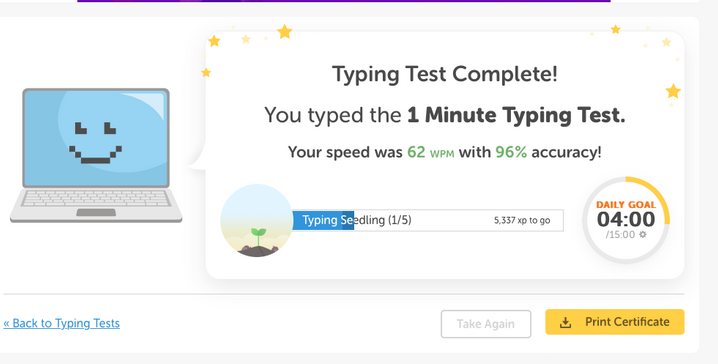This screenshot has height=364, width=718.
Task: Click the seedling plant badge icon
Action: pos(256,220)
